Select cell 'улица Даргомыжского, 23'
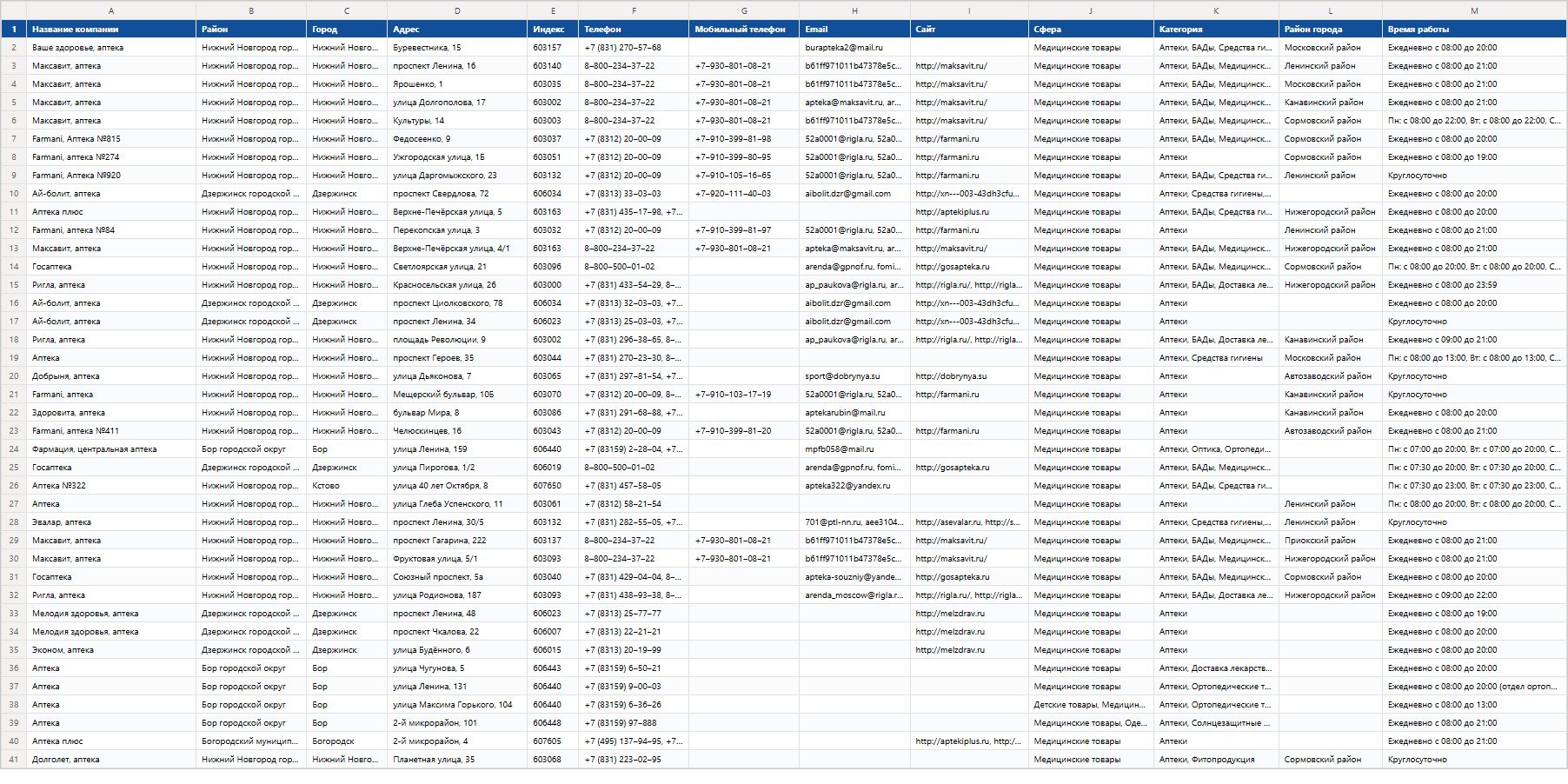The image size is (1568, 784). pos(457,176)
